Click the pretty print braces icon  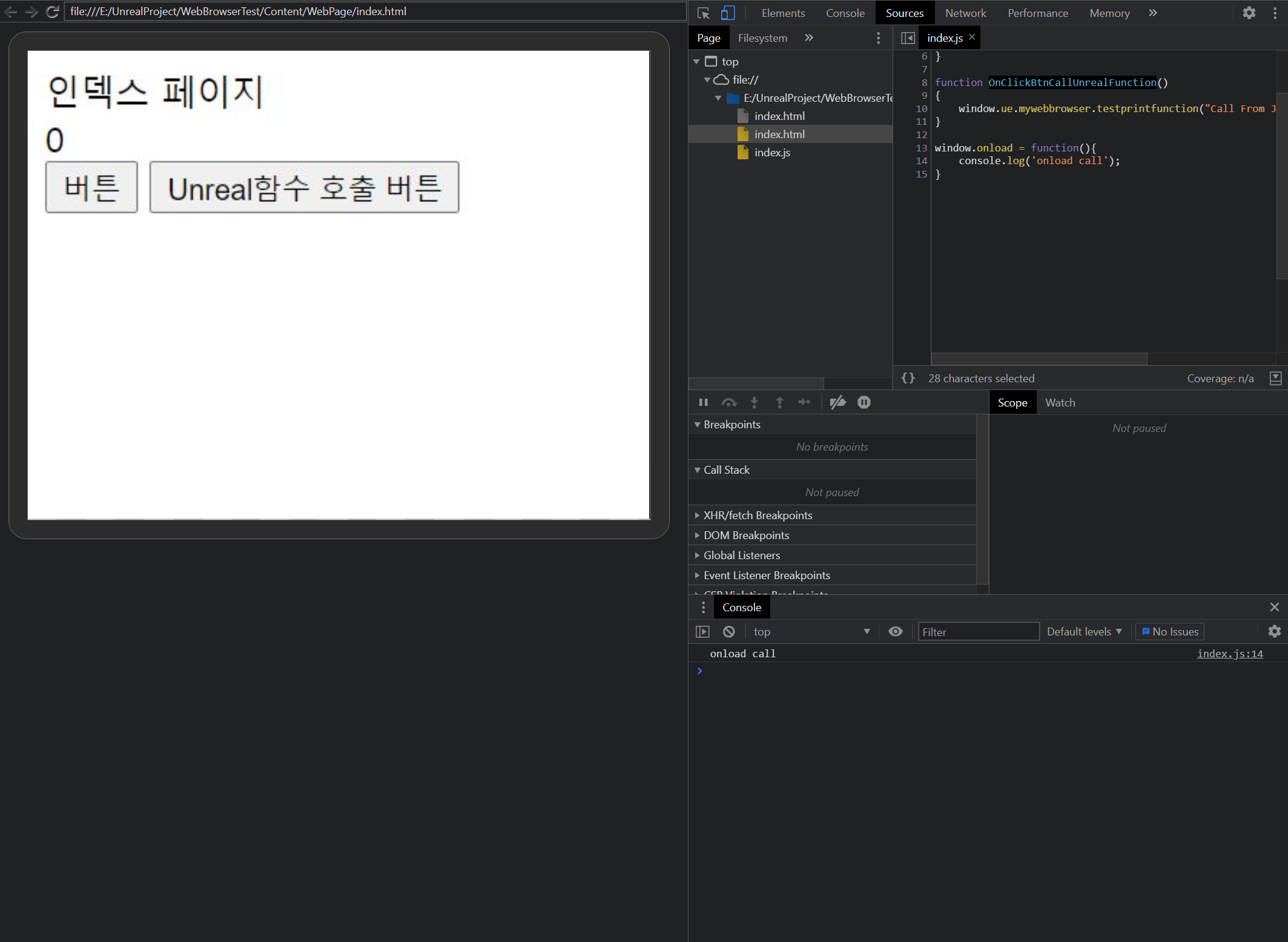click(908, 378)
